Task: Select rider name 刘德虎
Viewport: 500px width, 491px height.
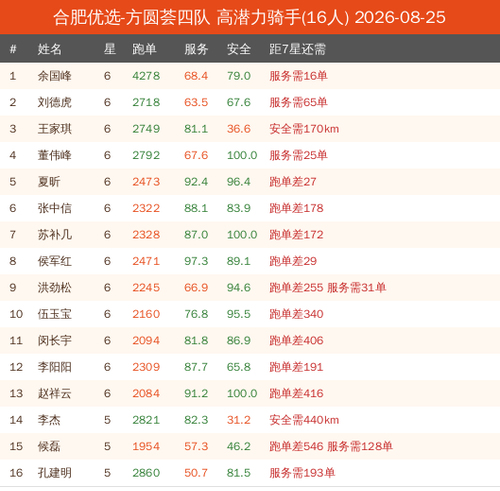Action: (x=55, y=102)
